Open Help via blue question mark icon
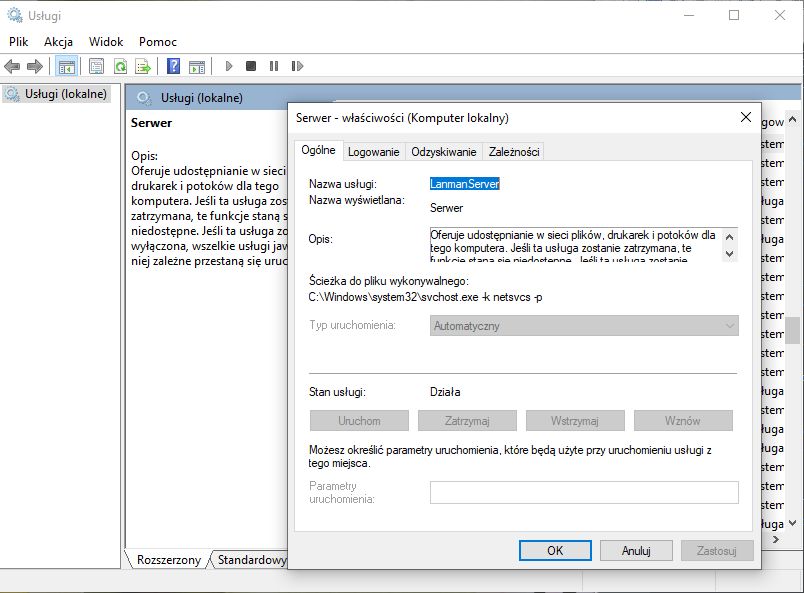This screenshot has height=593, width=804. pyautogui.click(x=174, y=66)
